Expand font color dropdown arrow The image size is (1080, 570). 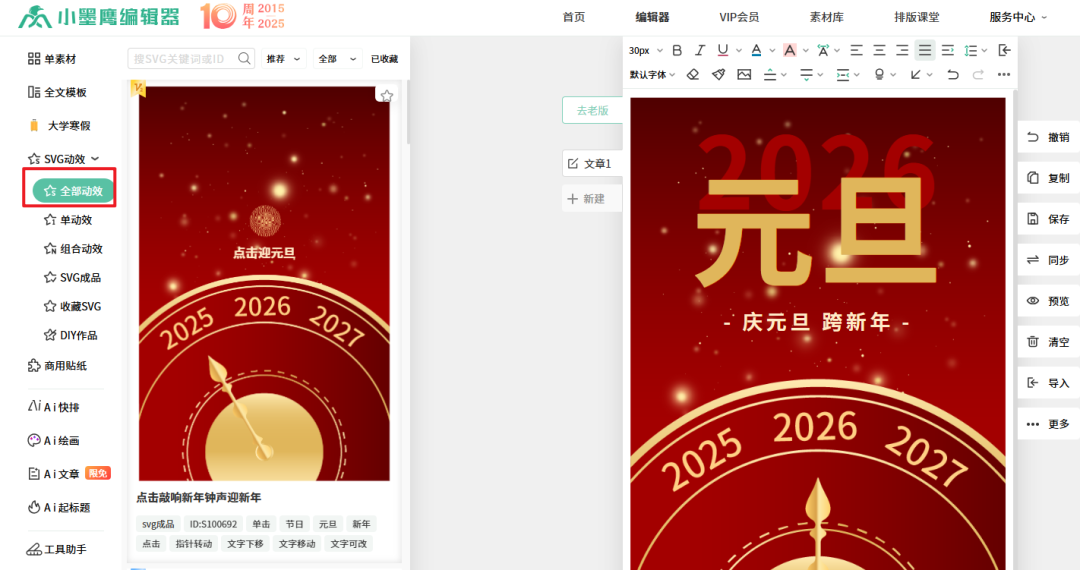pyautogui.click(x=772, y=50)
